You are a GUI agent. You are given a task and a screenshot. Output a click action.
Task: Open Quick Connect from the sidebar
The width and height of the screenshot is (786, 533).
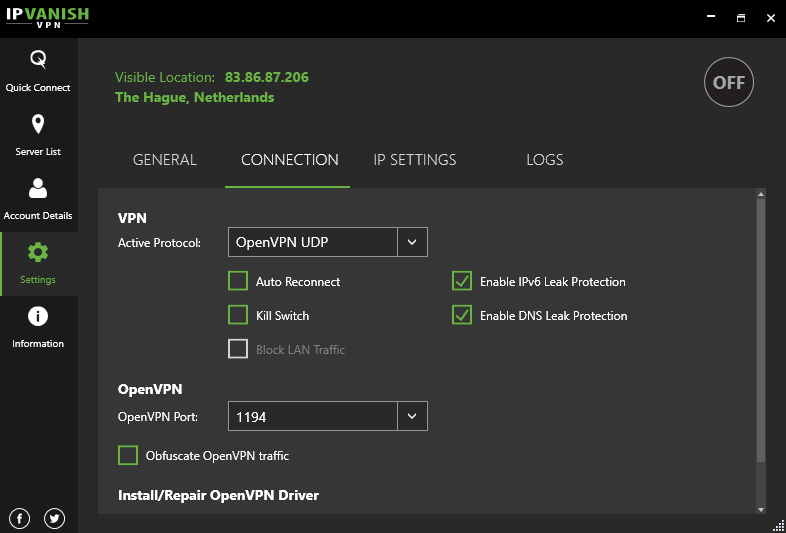click(x=38, y=71)
